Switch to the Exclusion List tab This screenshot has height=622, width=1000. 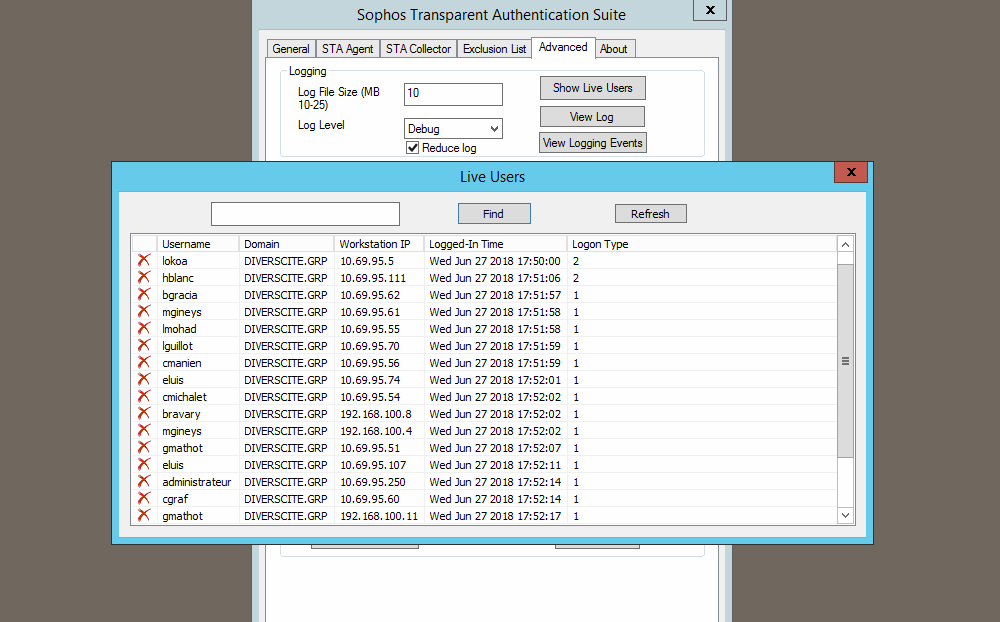(x=494, y=48)
